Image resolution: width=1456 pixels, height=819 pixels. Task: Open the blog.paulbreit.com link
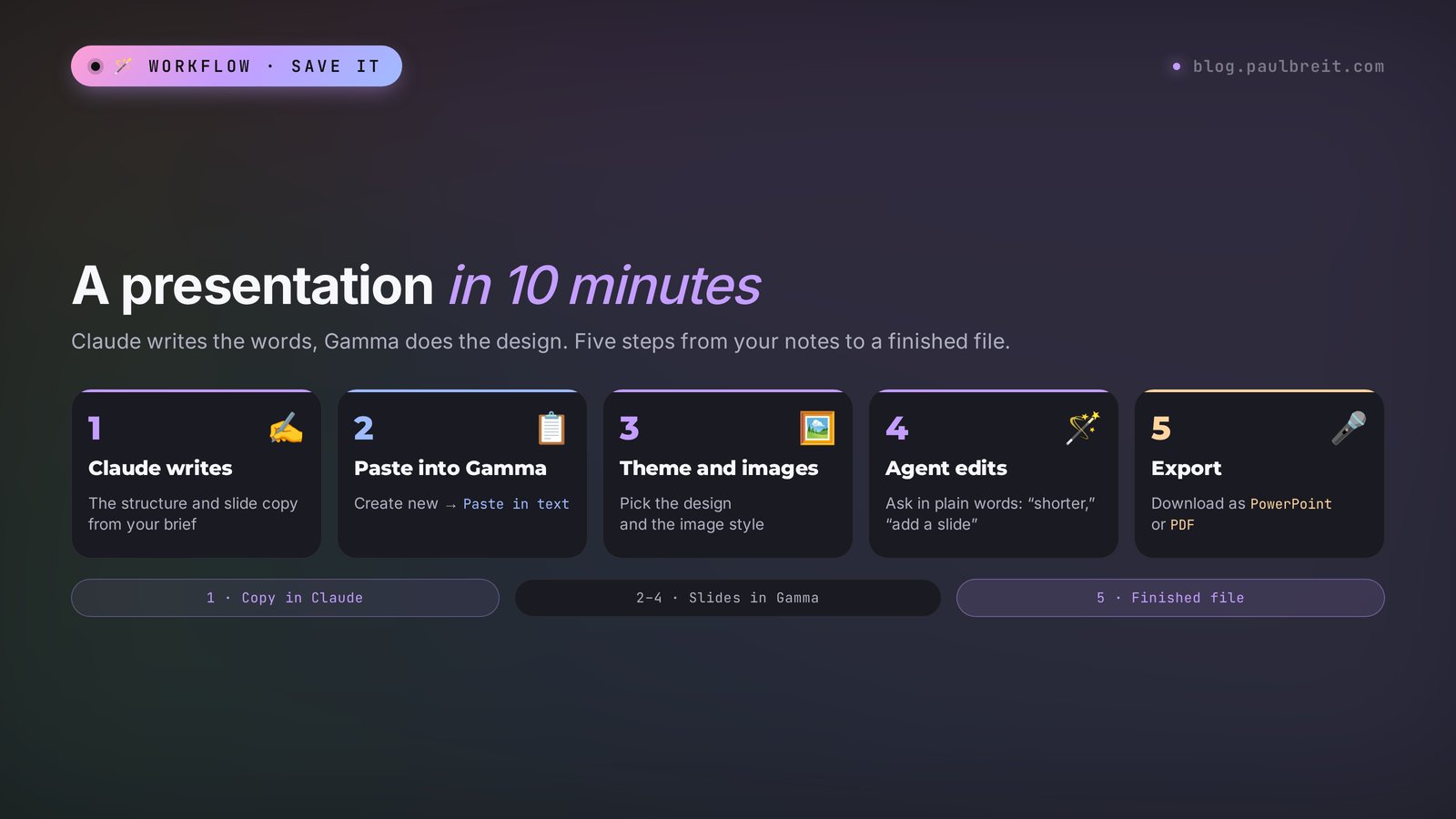pyautogui.click(x=1289, y=66)
